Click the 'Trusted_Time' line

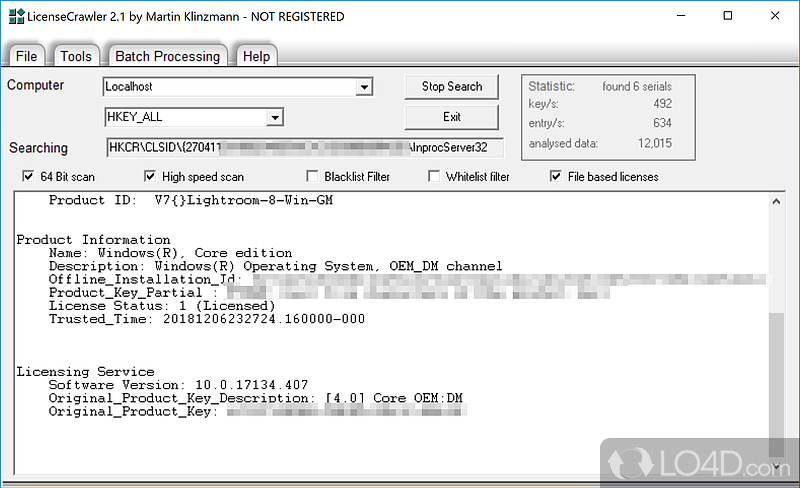pos(207,319)
